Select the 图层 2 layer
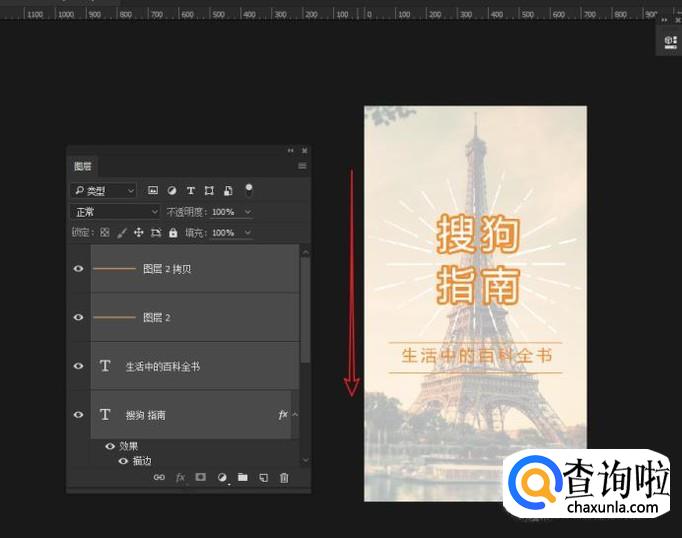The width and height of the screenshot is (682, 538). [x=195, y=317]
